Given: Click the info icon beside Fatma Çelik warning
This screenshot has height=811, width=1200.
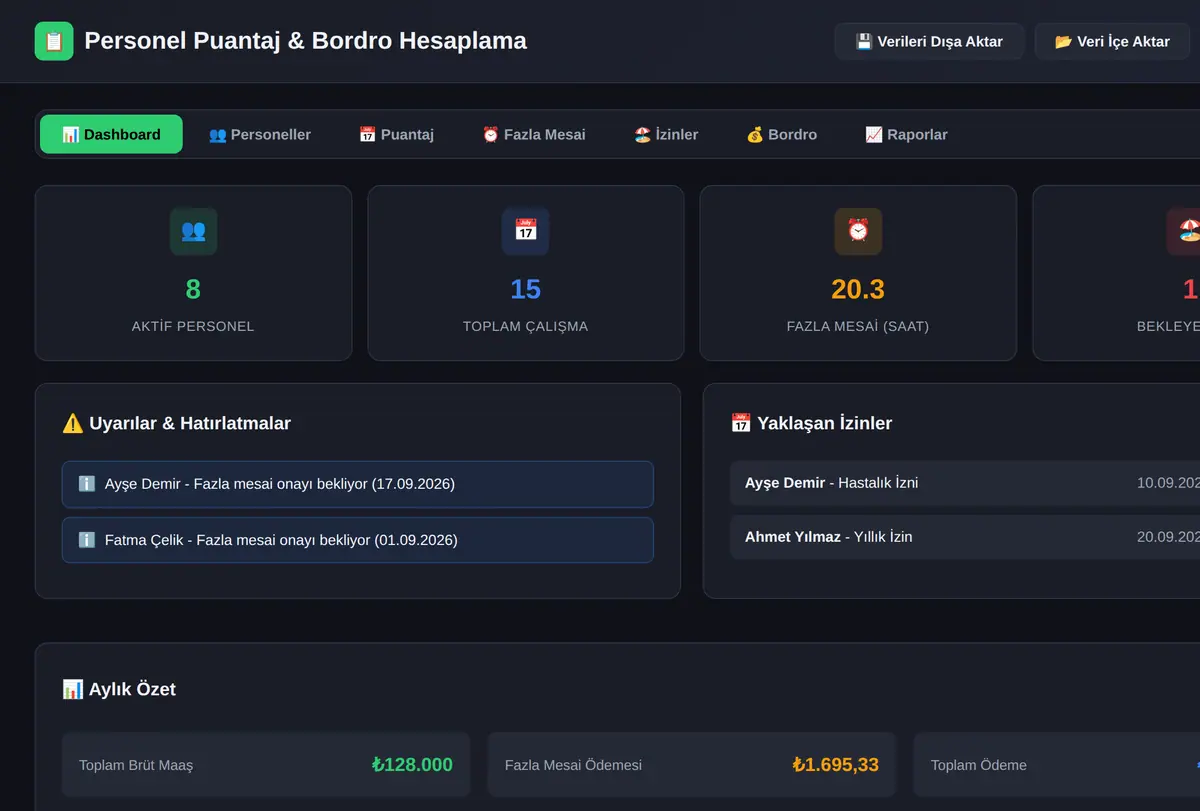Looking at the screenshot, I should point(87,540).
